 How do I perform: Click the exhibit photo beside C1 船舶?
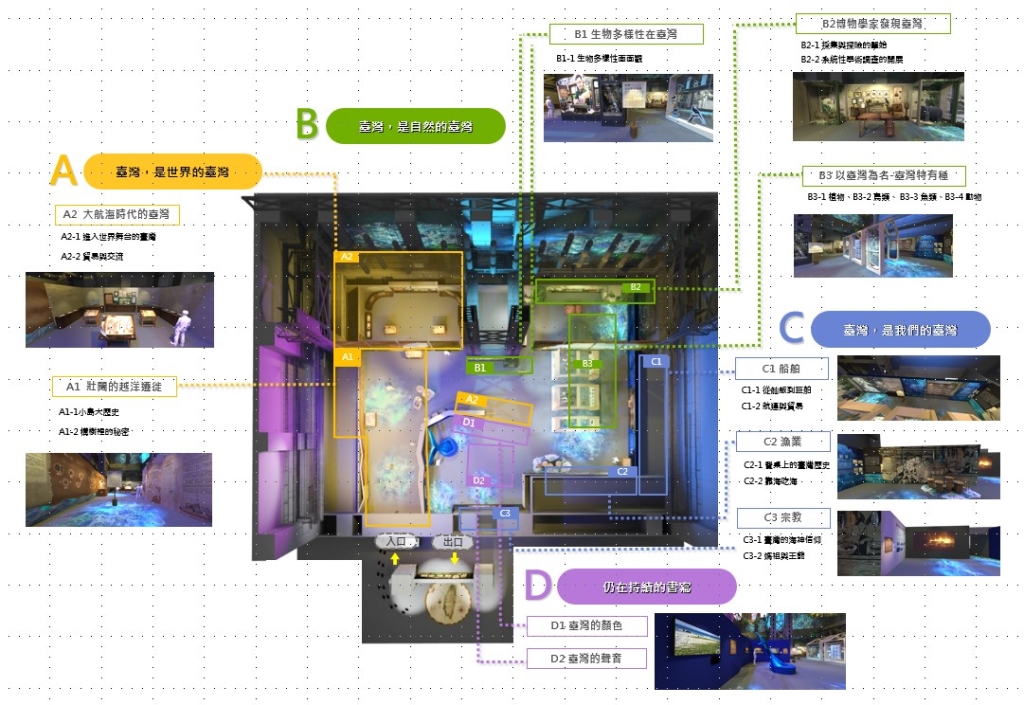[917, 387]
